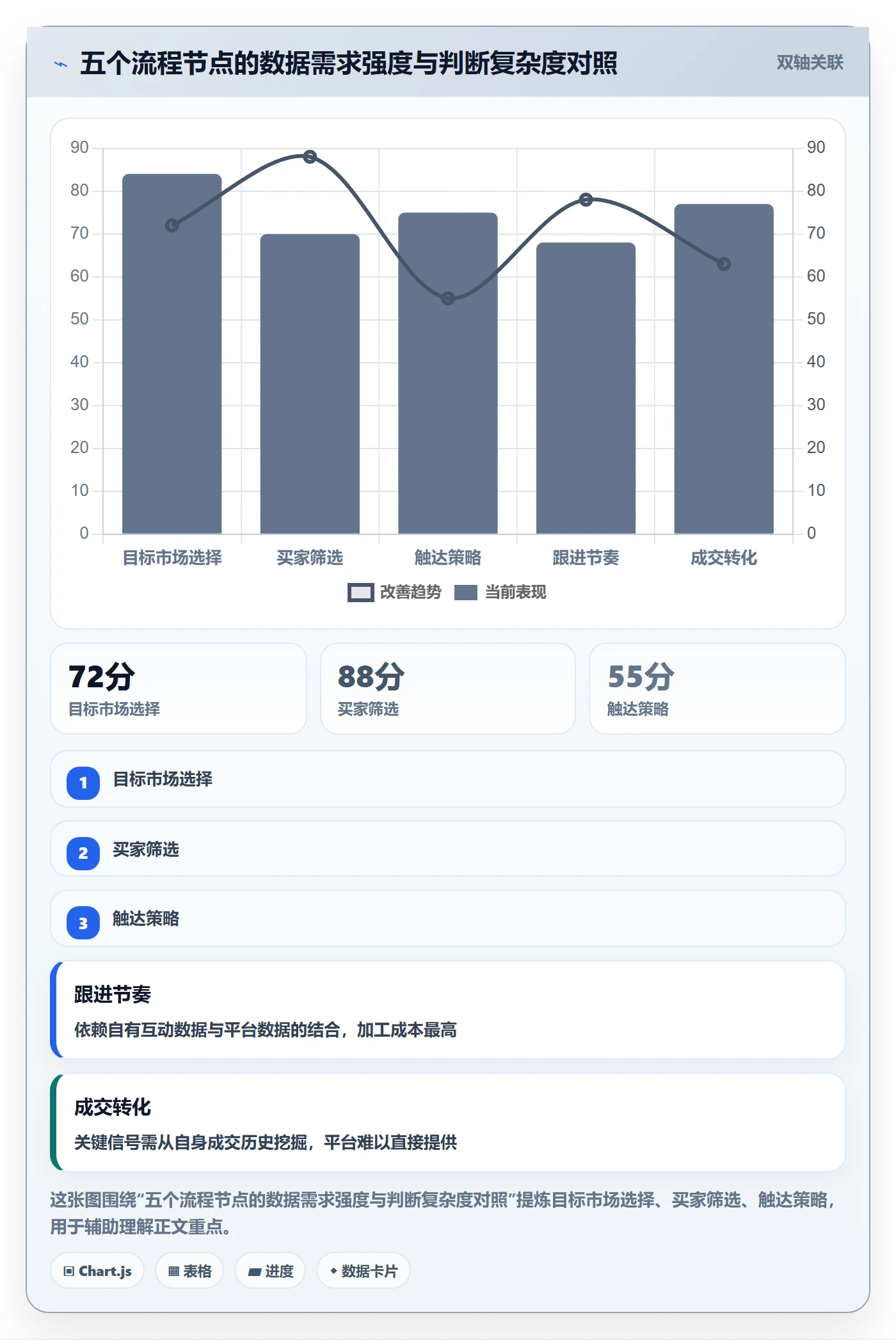Image resolution: width=896 pixels, height=1340 pixels.
Task: Select the 买家筛选 list row
Action: (448, 849)
